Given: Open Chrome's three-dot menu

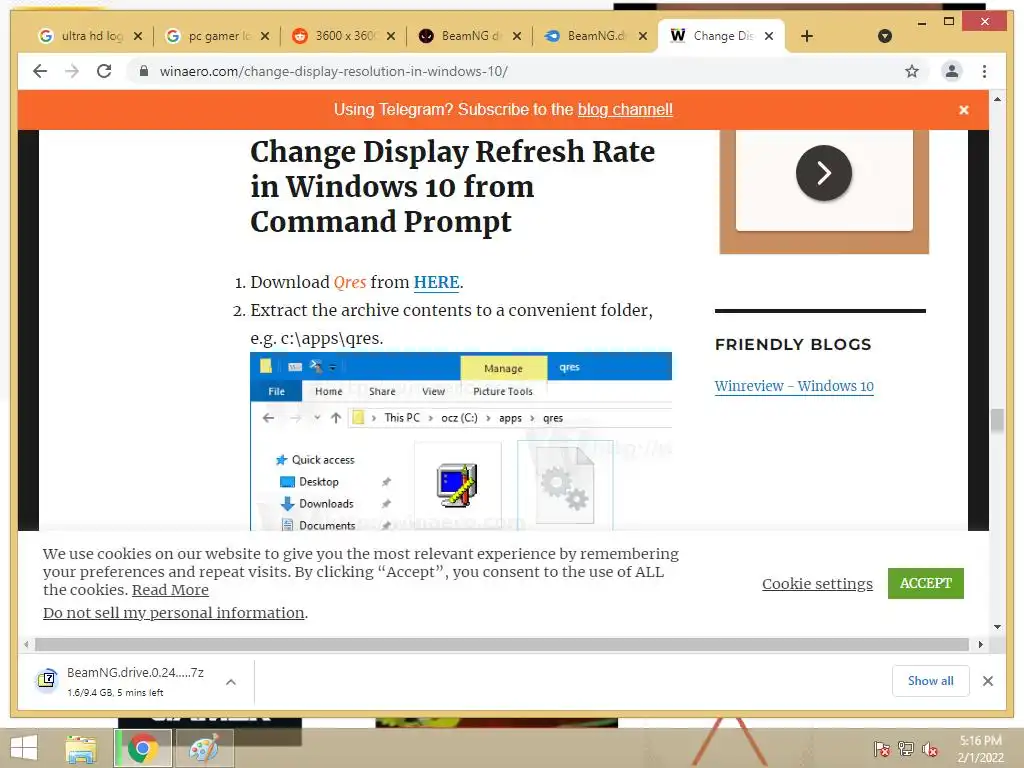Looking at the screenshot, I should point(984,71).
